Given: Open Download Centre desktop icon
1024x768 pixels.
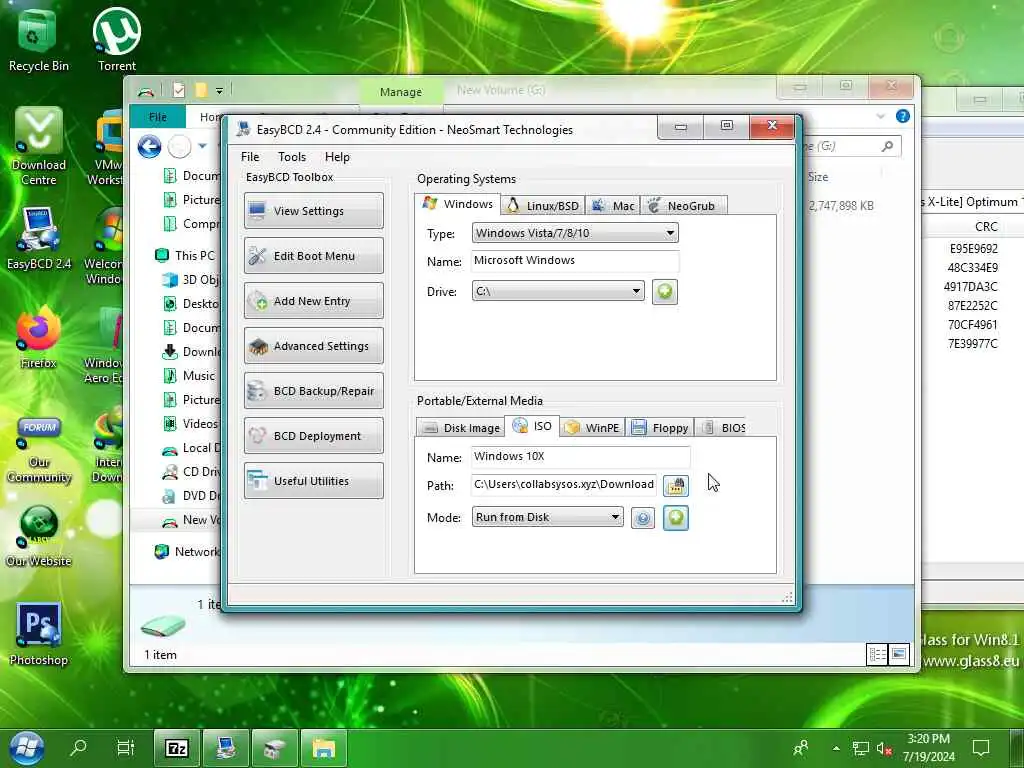Looking at the screenshot, I should (x=39, y=147).
